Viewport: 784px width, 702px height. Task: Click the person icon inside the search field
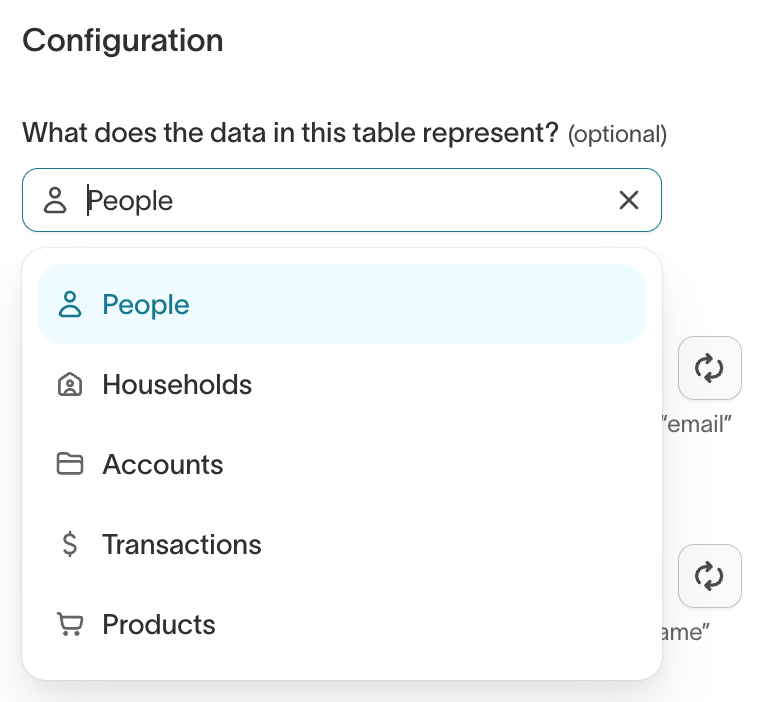(55, 201)
